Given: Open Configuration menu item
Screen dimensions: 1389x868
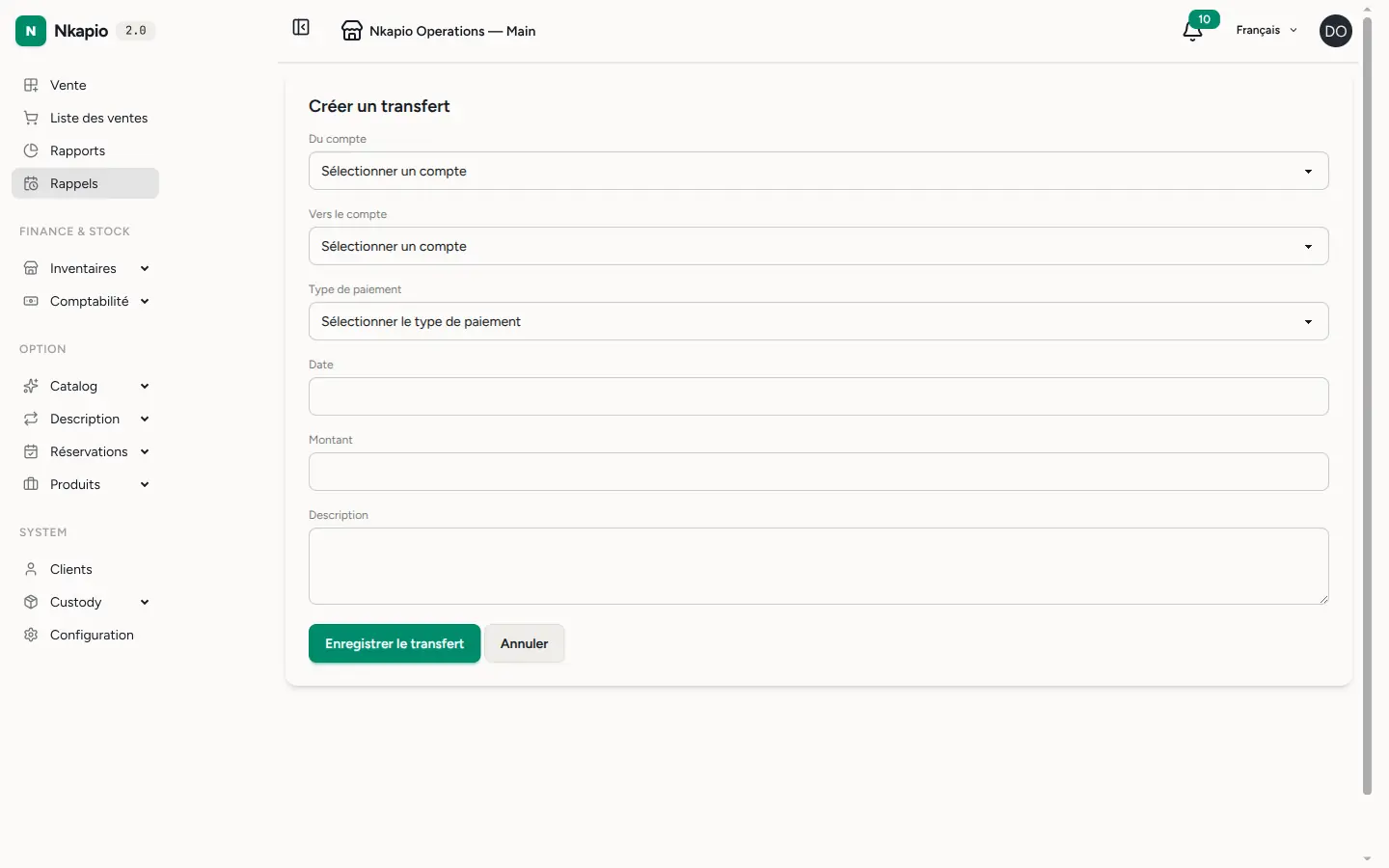Looking at the screenshot, I should pos(85,635).
